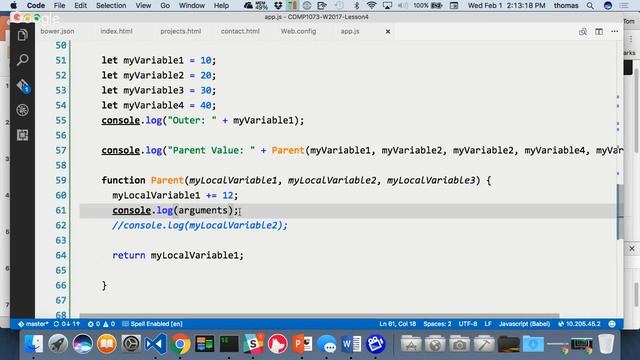Open Microsoft Word from the dock
640x360 pixels.
point(351,344)
